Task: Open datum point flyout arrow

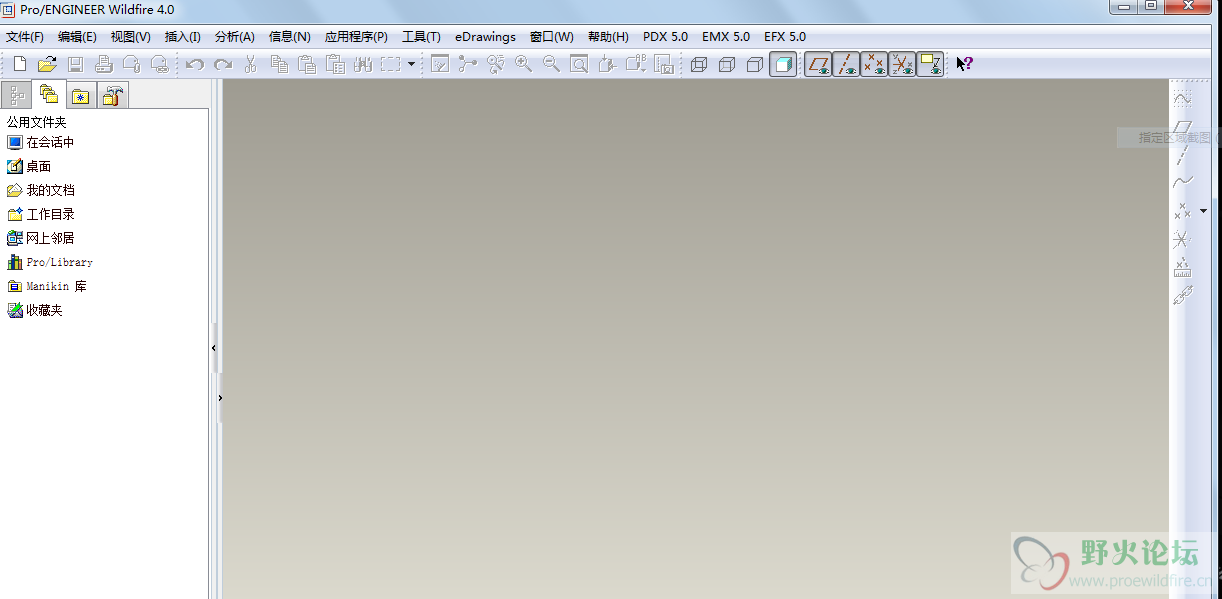Action: click(1204, 211)
